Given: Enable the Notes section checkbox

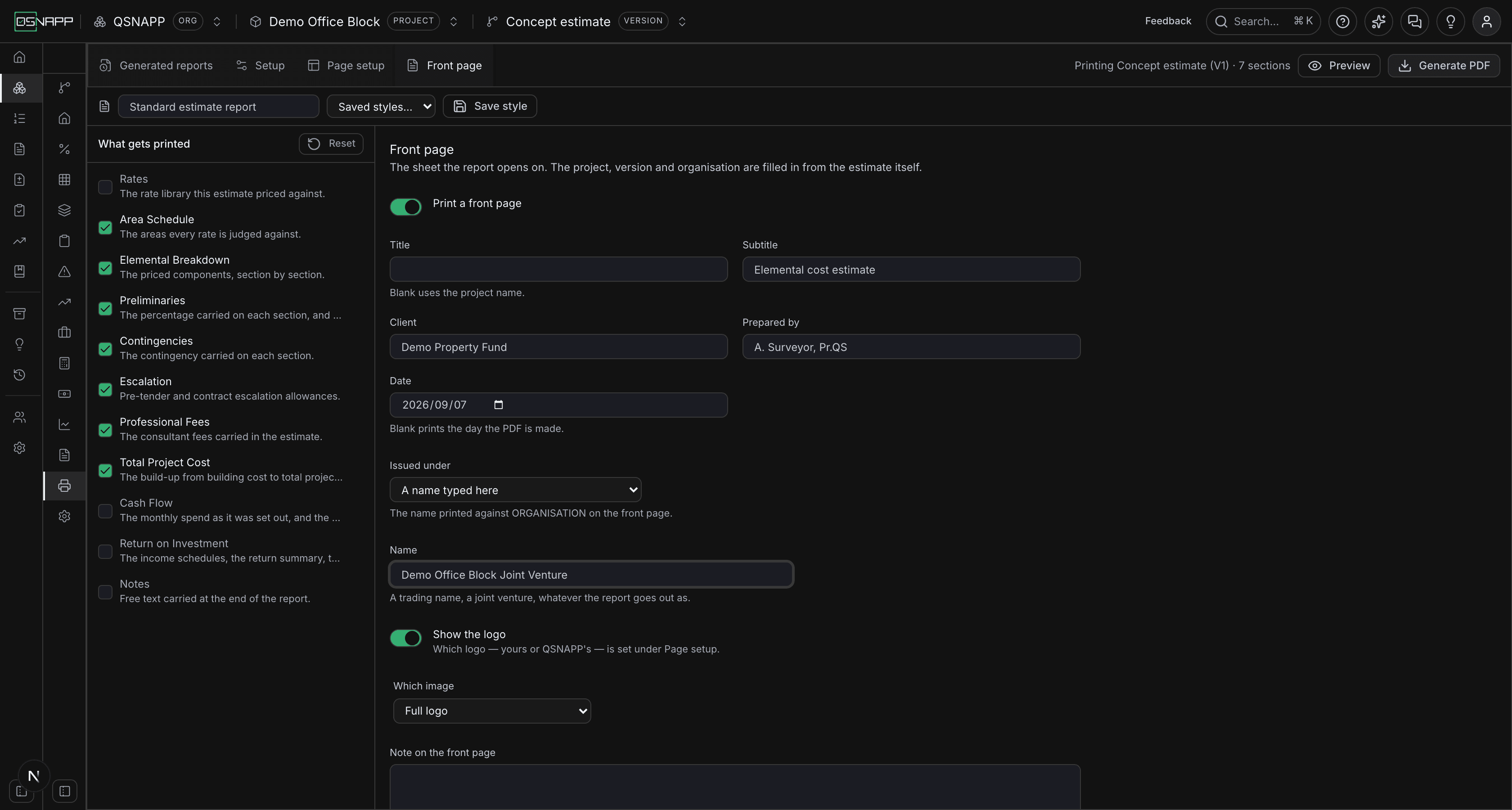Looking at the screenshot, I should pyautogui.click(x=105, y=592).
